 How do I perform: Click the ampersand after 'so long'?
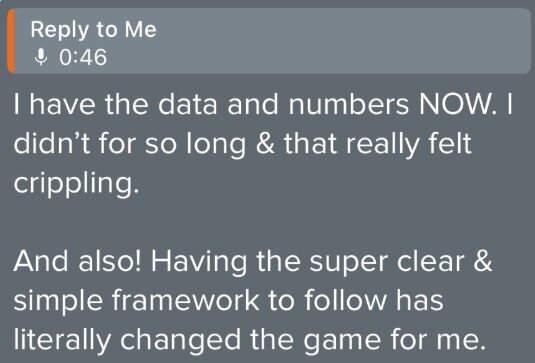[x=265, y=143]
